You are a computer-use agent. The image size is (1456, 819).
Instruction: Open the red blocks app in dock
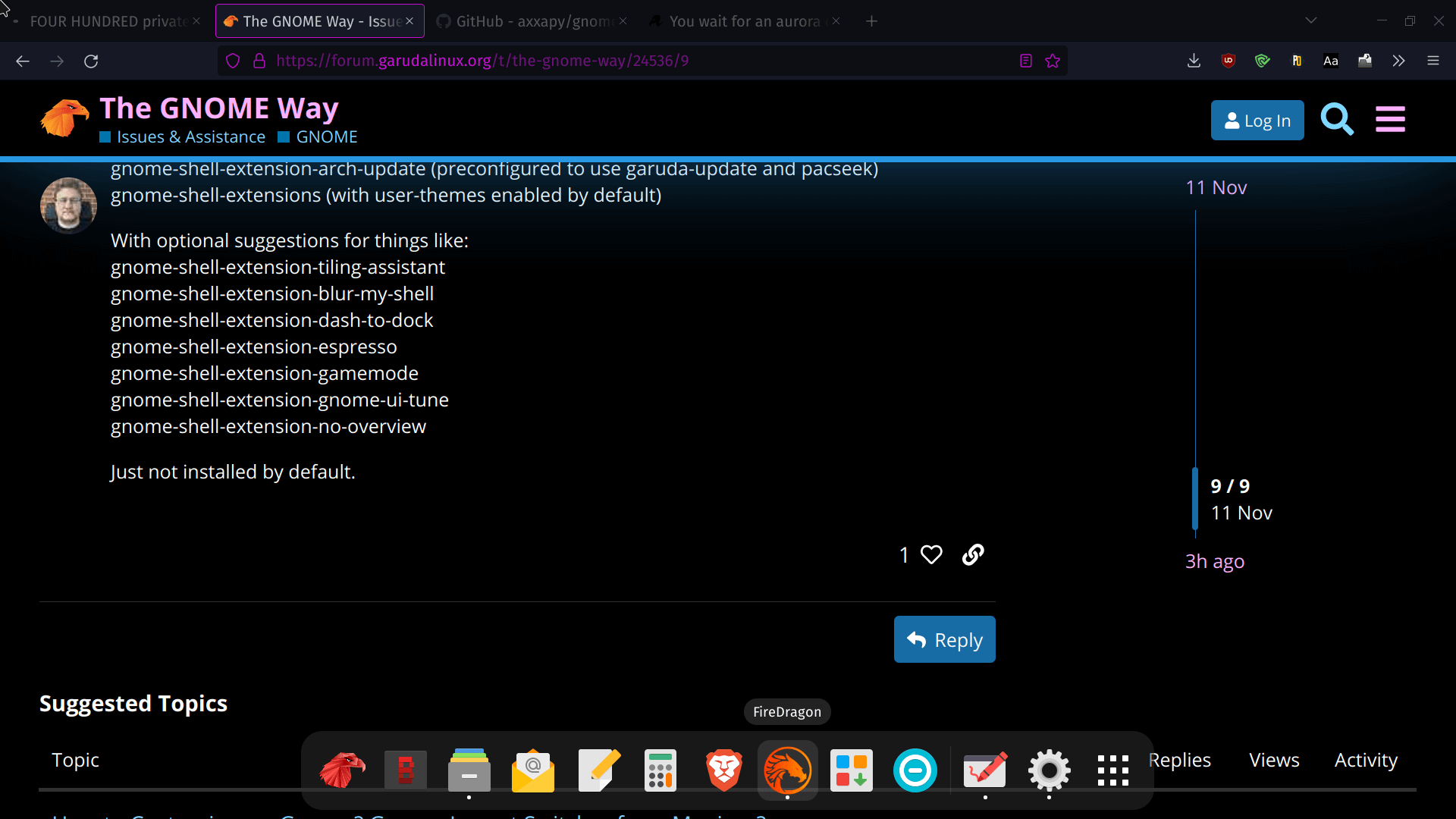pyautogui.click(x=406, y=770)
